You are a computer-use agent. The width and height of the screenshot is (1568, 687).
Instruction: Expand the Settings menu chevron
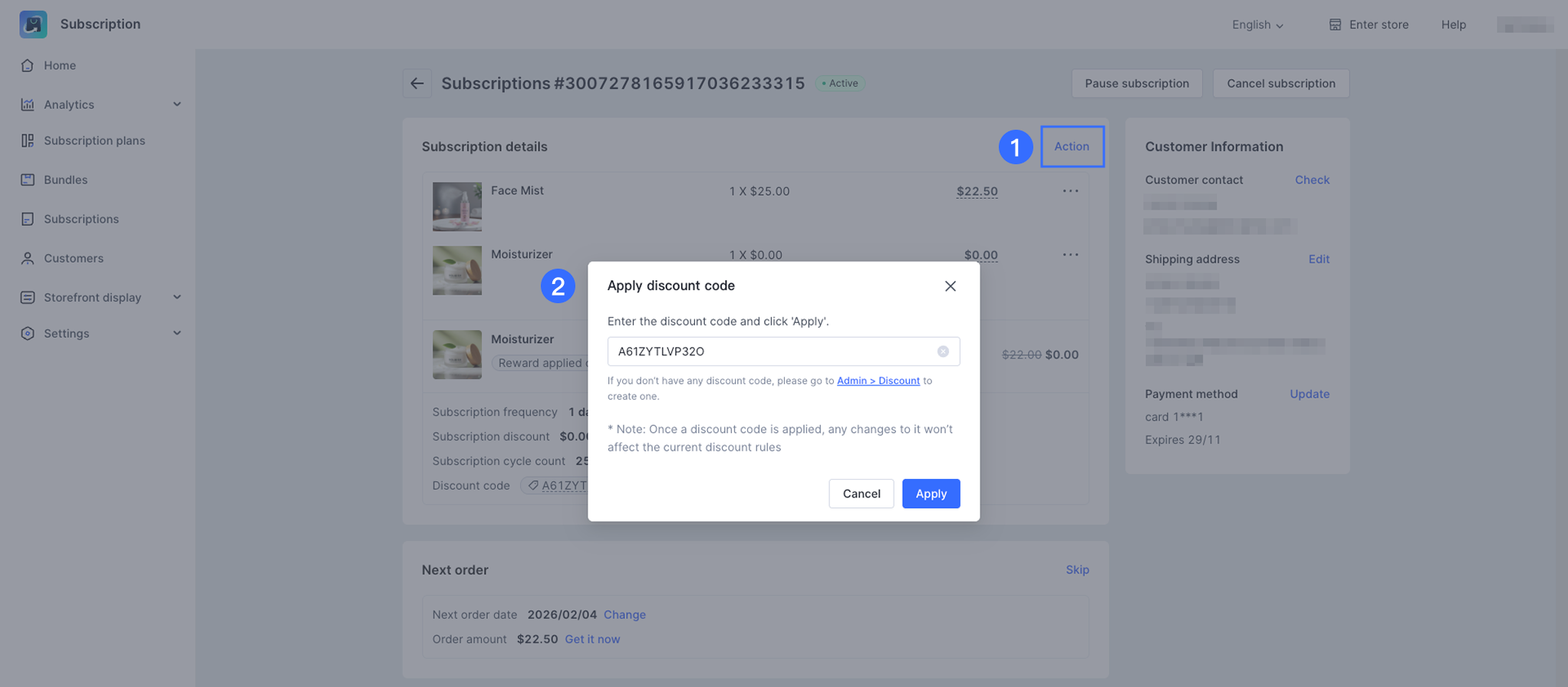[177, 333]
